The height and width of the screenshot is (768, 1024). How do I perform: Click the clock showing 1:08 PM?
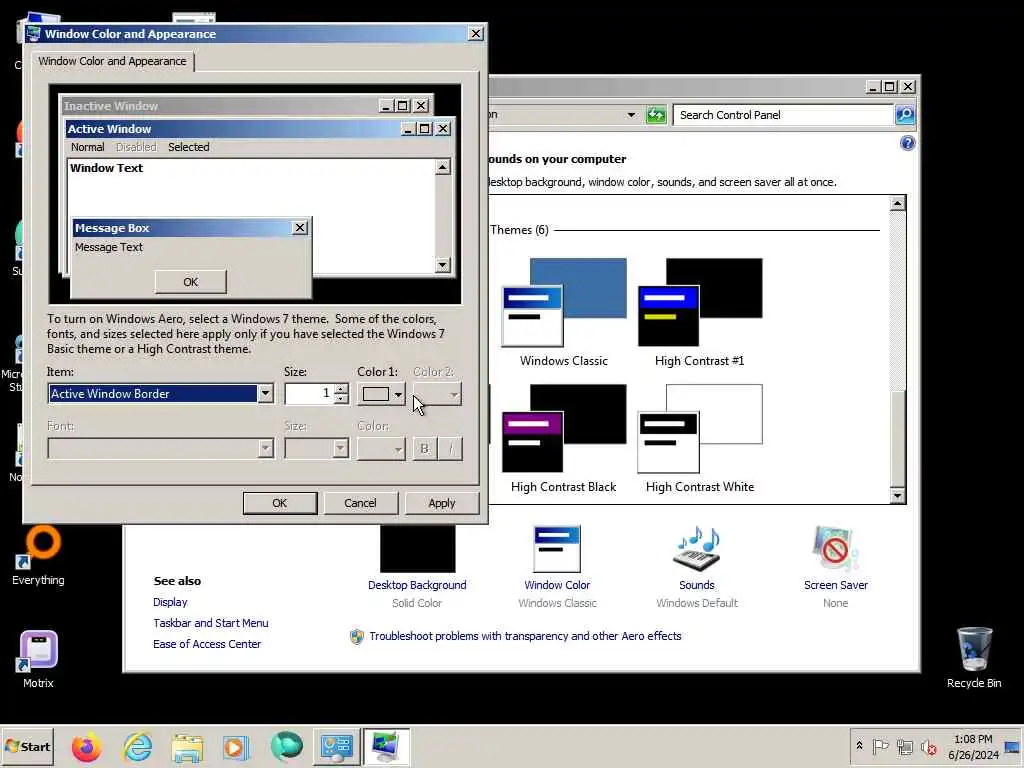pyautogui.click(x=973, y=739)
